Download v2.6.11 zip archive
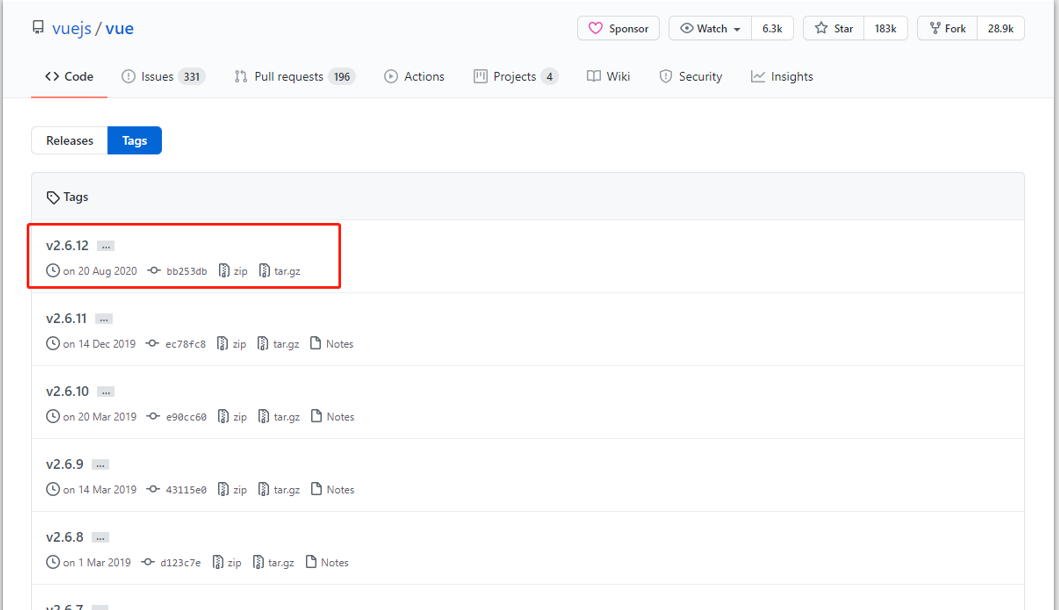Viewport: 1059px width, 610px height. tap(232, 344)
